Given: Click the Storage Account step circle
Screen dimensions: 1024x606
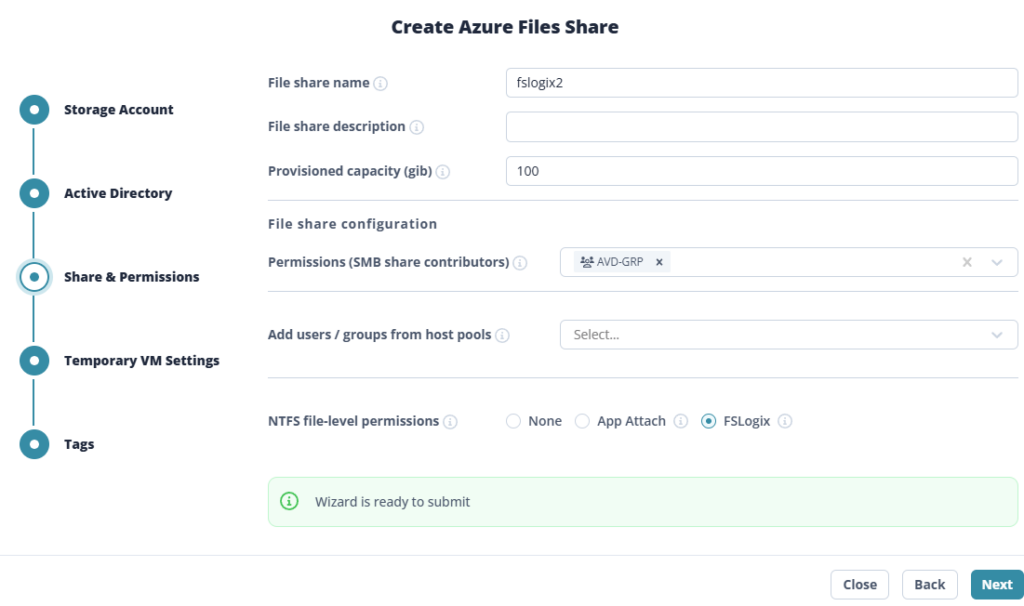Looking at the screenshot, I should [x=34, y=110].
